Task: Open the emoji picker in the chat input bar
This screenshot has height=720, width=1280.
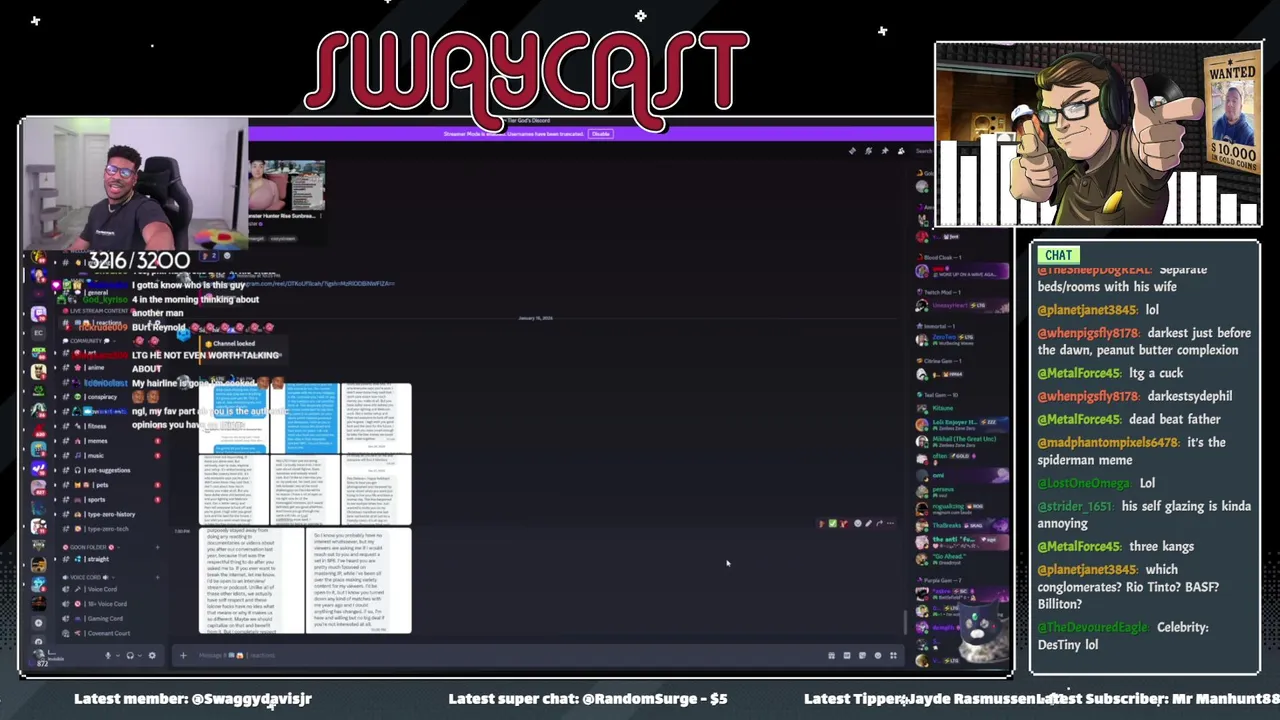Action: tap(877, 656)
